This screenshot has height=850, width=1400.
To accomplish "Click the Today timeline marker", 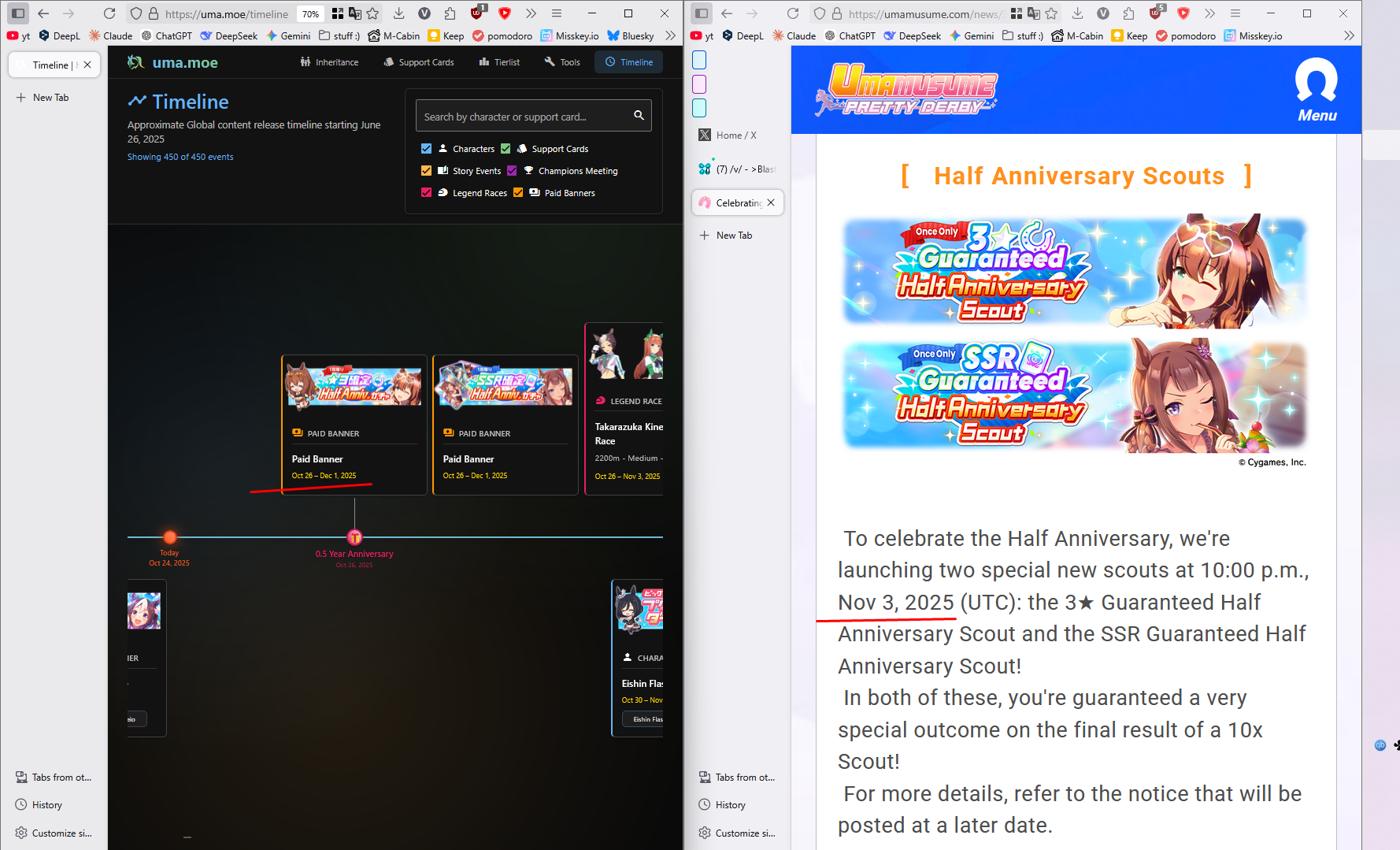I will click(x=169, y=538).
